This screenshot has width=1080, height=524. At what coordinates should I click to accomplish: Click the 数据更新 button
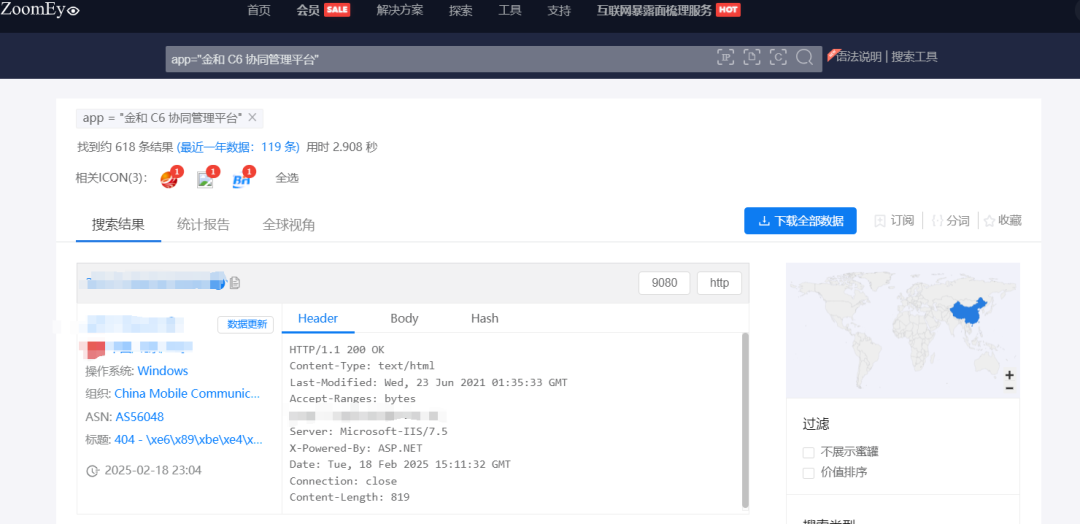click(246, 325)
